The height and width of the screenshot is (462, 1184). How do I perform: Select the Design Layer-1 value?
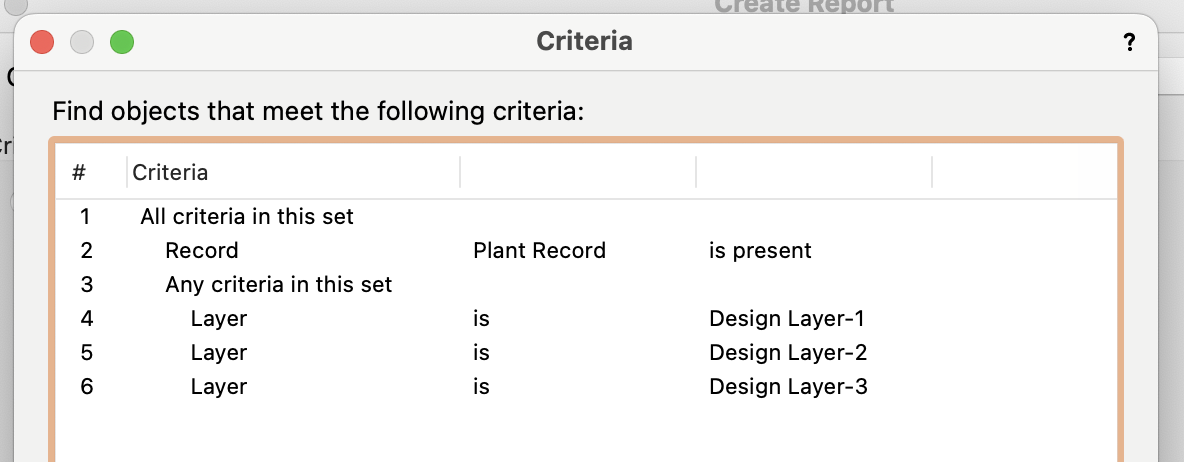(786, 319)
